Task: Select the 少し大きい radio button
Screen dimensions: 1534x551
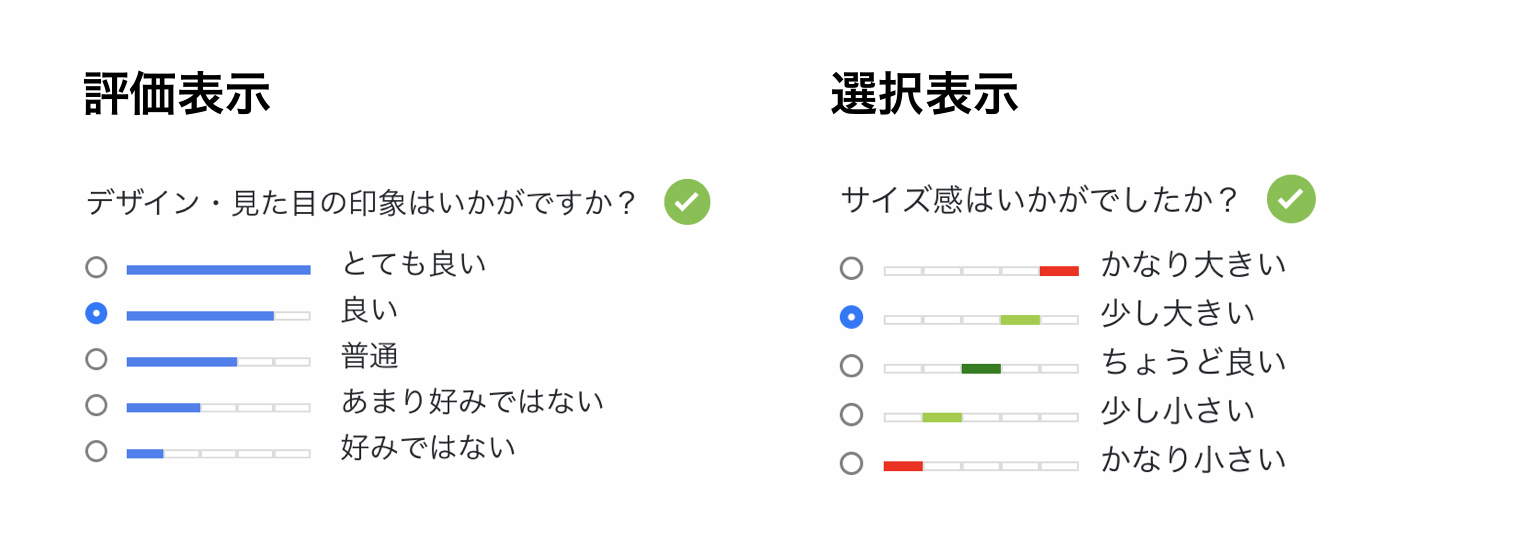Action: coord(851,318)
